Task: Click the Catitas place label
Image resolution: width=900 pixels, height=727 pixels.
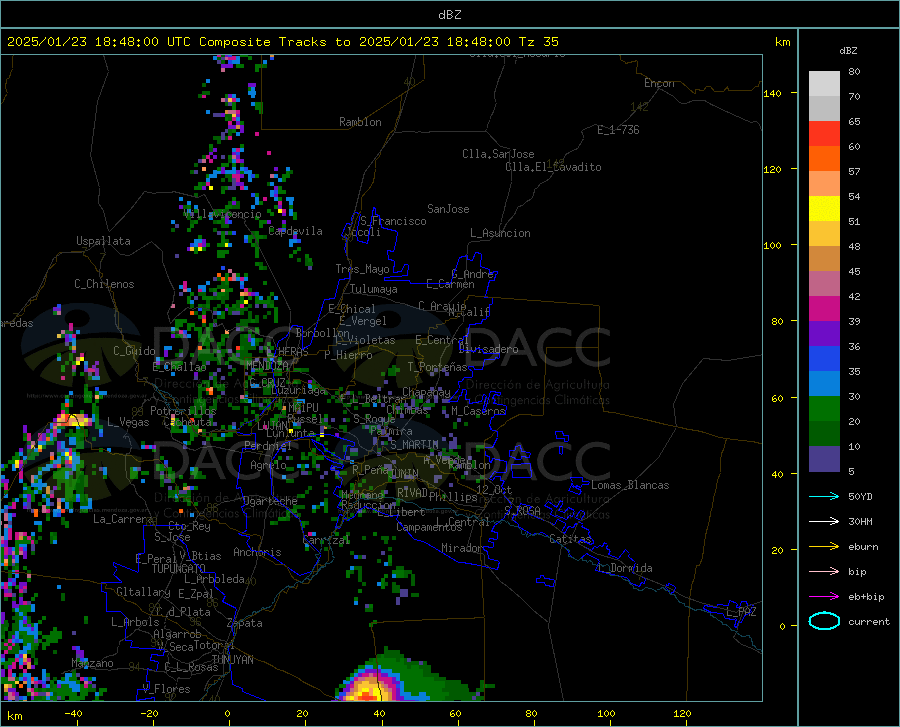Action: pos(570,539)
